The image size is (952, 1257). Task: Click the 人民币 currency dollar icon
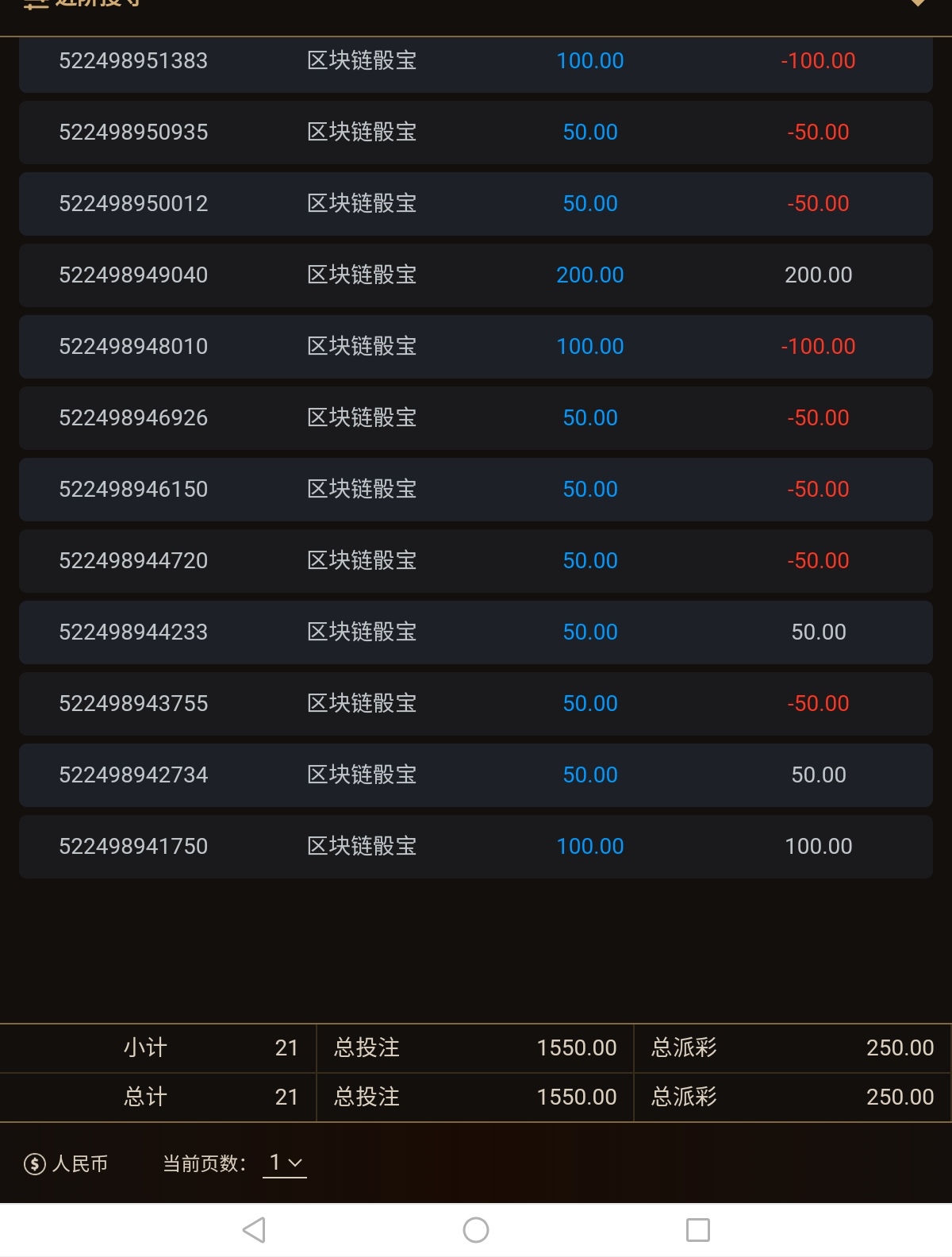[35, 1164]
